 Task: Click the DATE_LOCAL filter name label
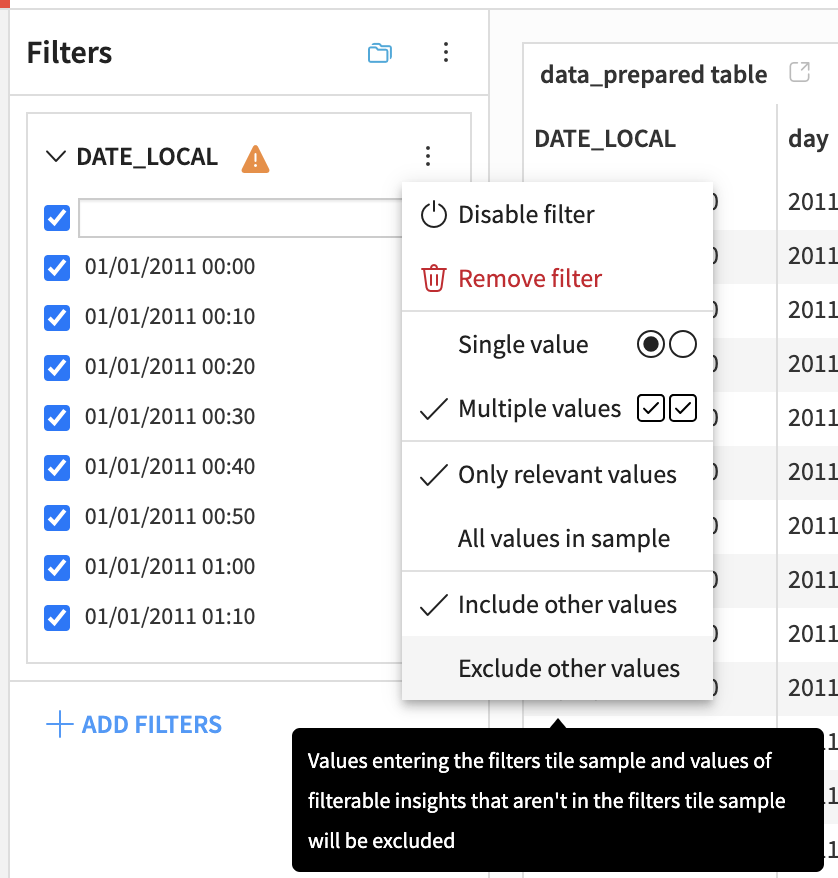pos(147,157)
